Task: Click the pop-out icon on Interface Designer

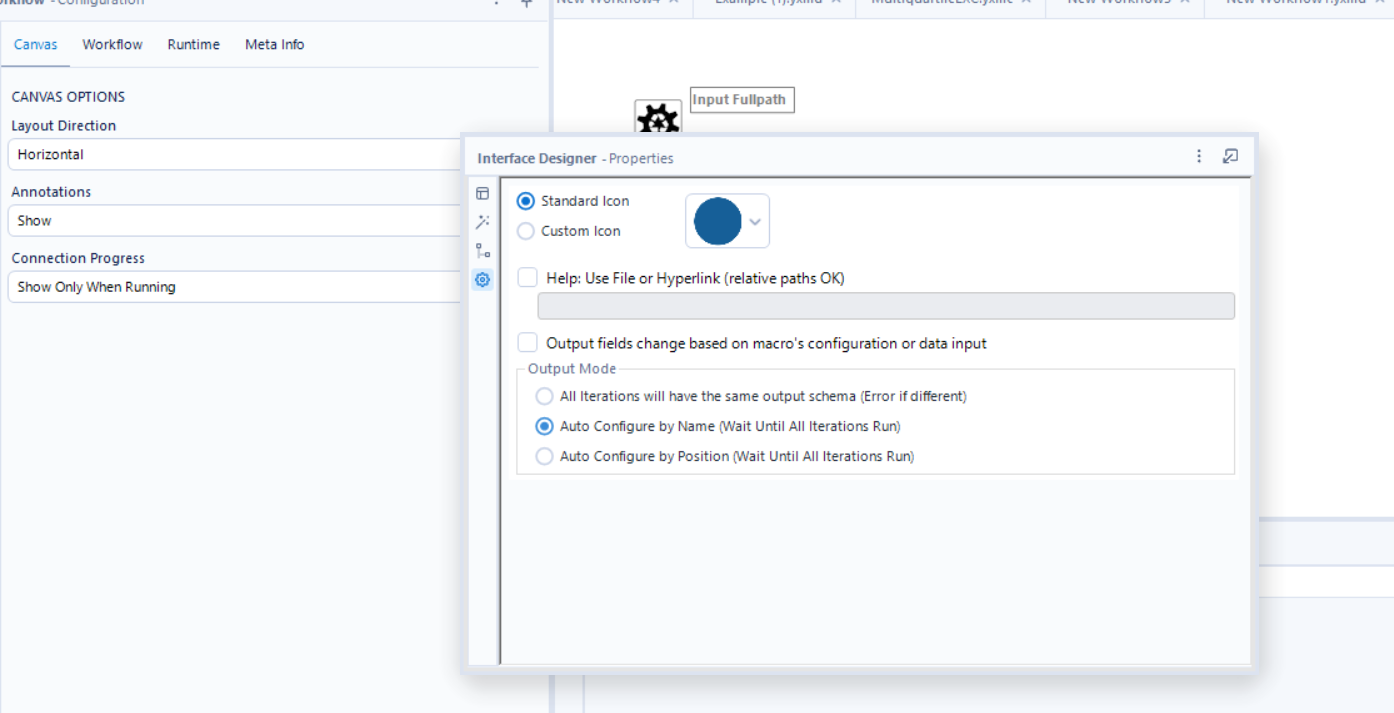Action: [1230, 156]
